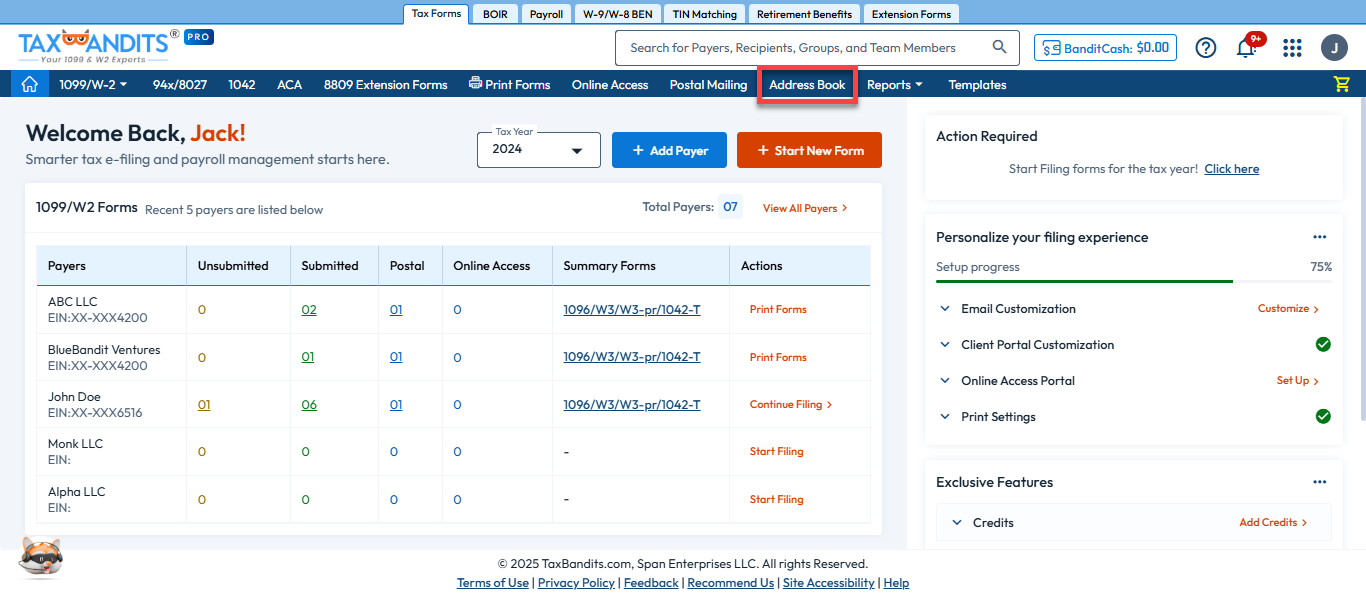Screen dimensions: 1366x599
Task: Open the ACA menu item
Action: (x=290, y=84)
